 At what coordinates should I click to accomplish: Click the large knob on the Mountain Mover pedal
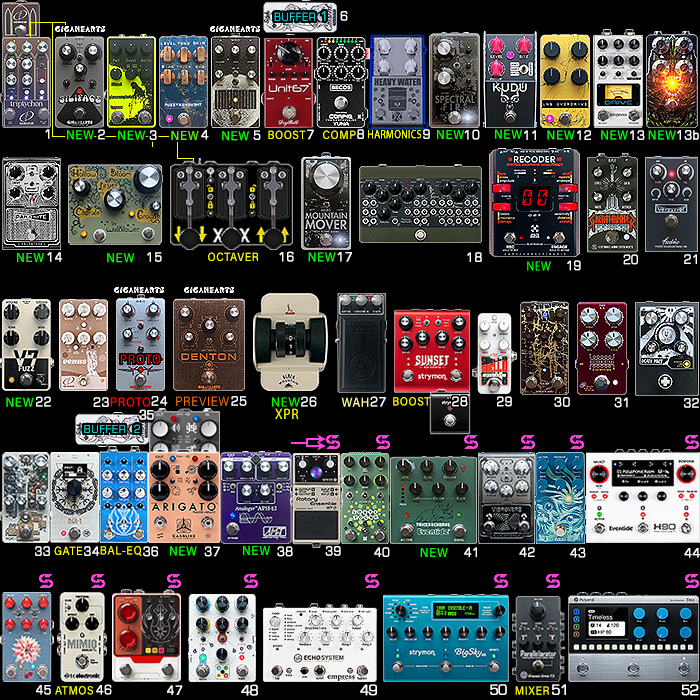point(326,177)
